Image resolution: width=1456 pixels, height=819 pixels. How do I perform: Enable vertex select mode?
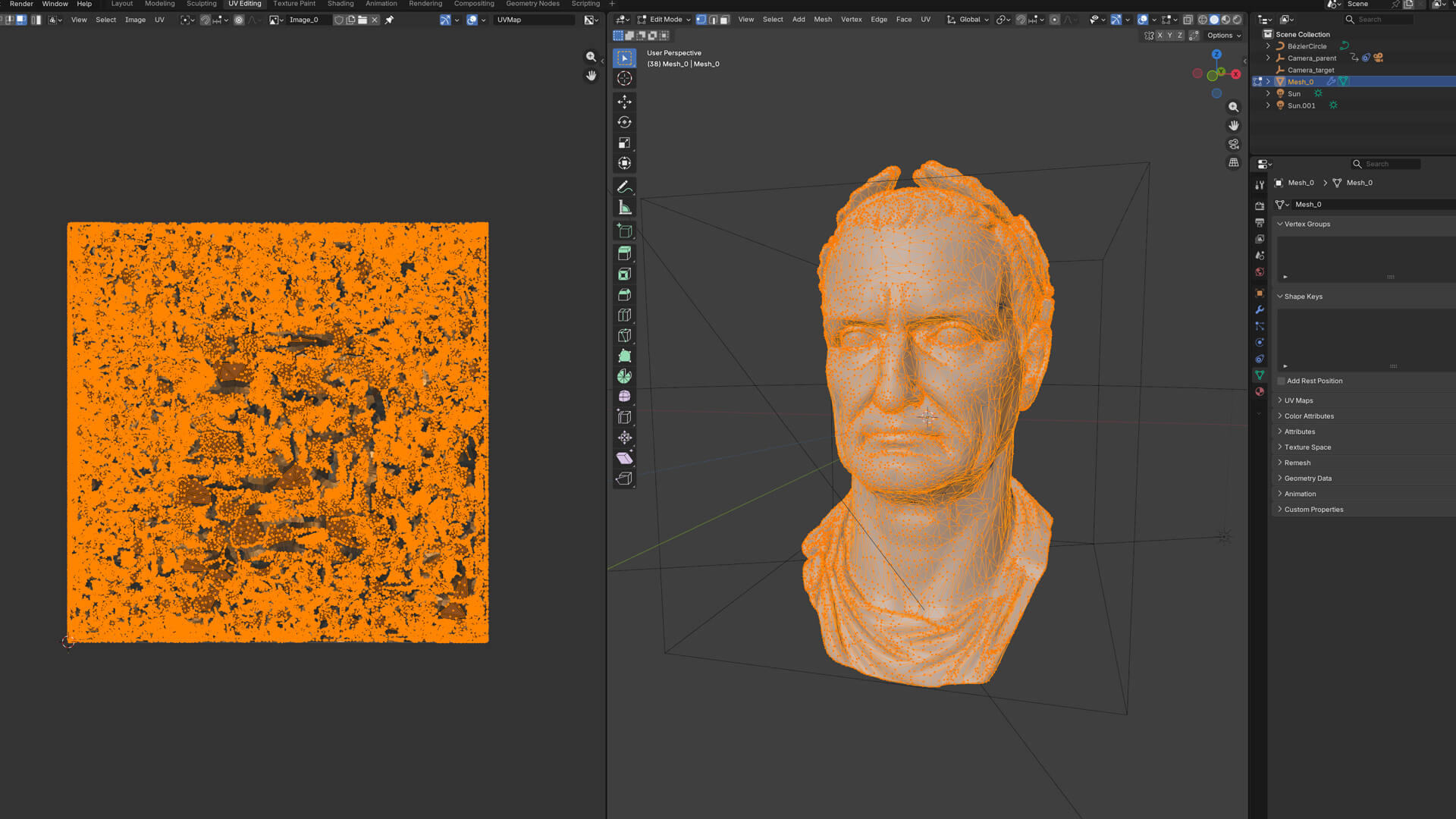pyautogui.click(x=701, y=20)
